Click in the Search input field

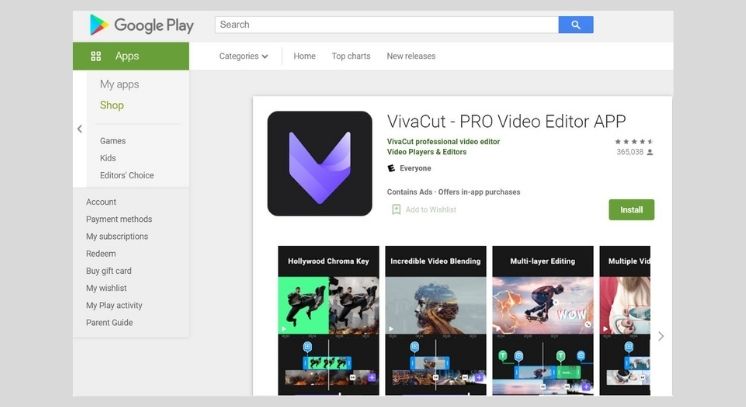tap(387, 25)
